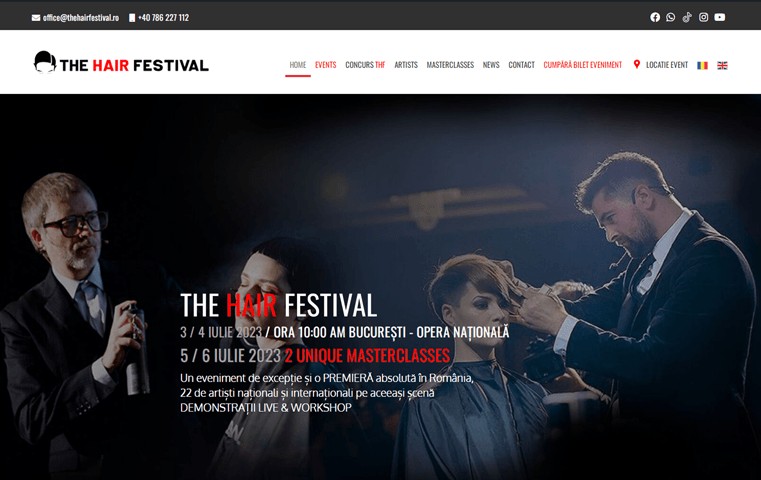The height and width of the screenshot is (480, 761).
Task: Click the office@thehairfestival.ro email link
Action: point(81,17)
